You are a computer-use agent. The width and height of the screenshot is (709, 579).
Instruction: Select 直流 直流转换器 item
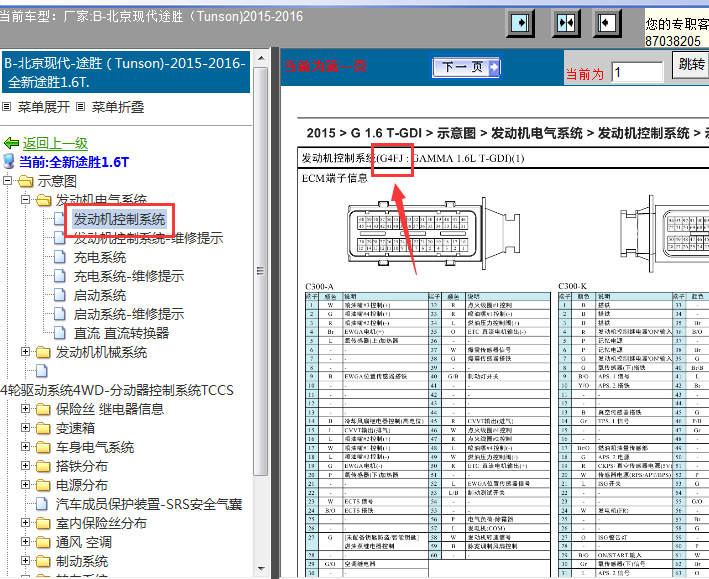click(x=121, y=333)
